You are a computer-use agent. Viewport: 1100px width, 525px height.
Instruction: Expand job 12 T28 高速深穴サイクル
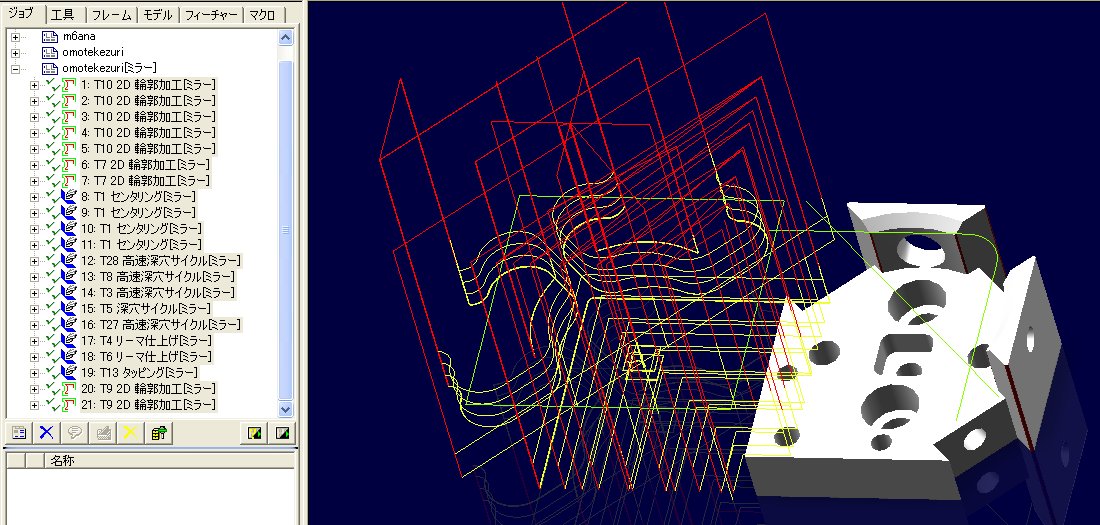pos(34,260)
